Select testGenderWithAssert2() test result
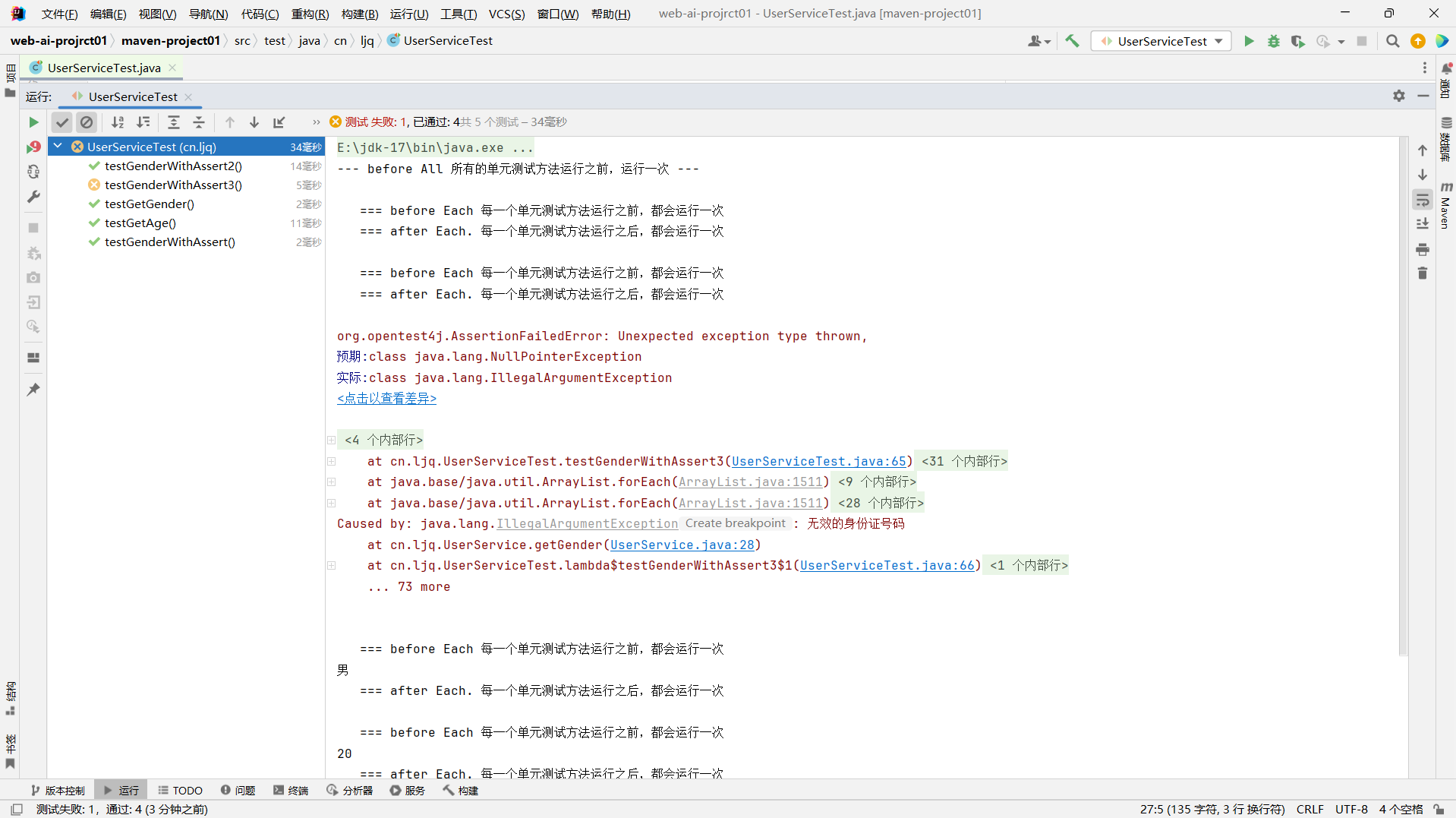1456x818 pixels. [x=173, y=166]
